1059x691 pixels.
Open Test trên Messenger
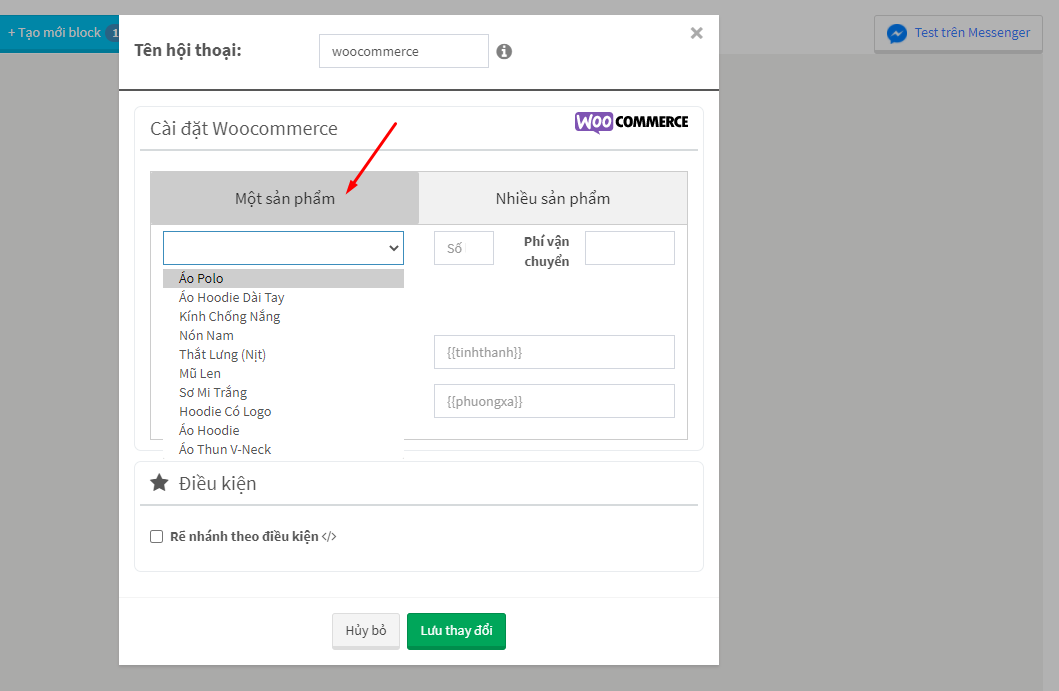[958, 33]
